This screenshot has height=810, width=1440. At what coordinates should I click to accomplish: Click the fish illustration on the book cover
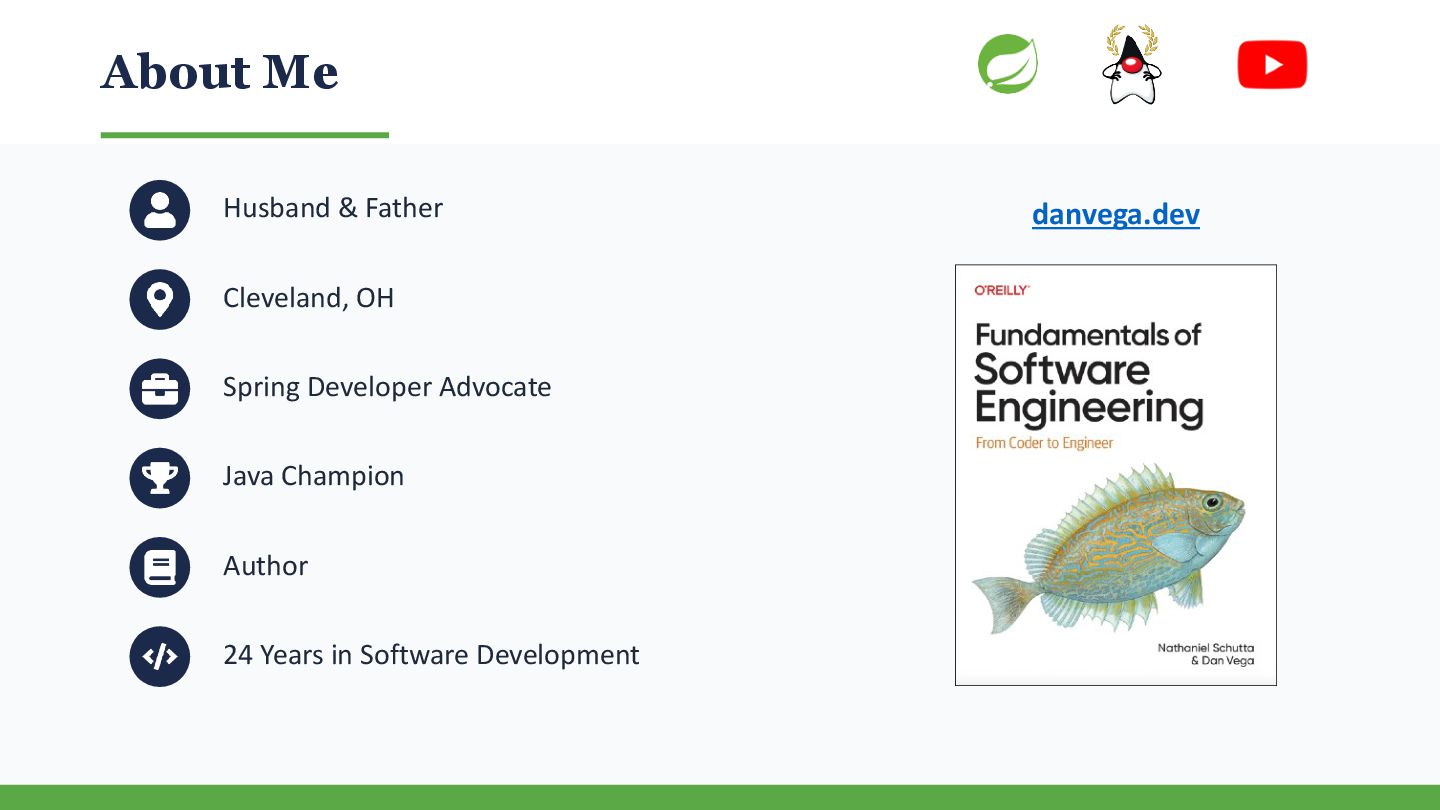coord(1108,548)
